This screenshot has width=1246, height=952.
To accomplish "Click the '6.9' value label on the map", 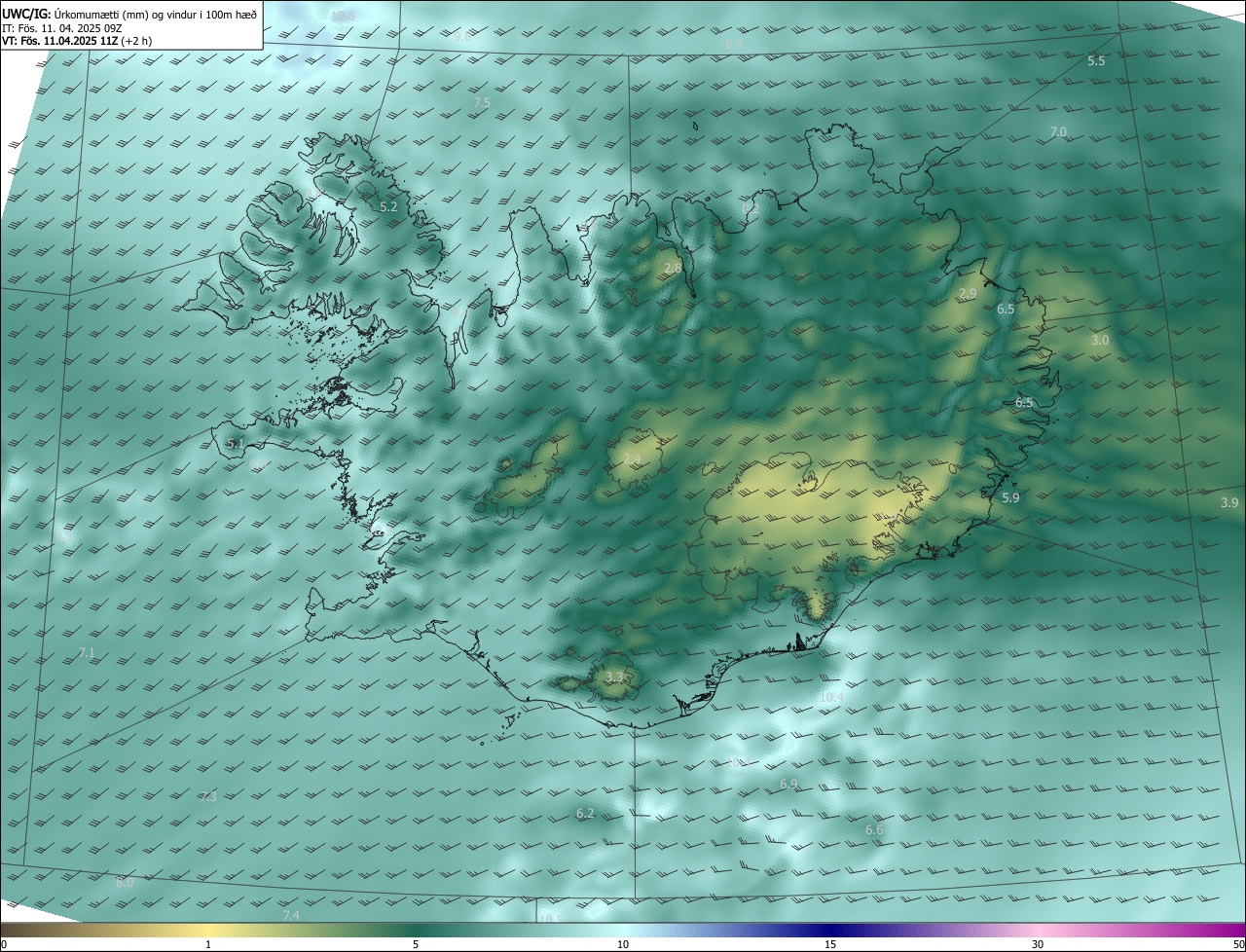I will click(x=788, y=785).
